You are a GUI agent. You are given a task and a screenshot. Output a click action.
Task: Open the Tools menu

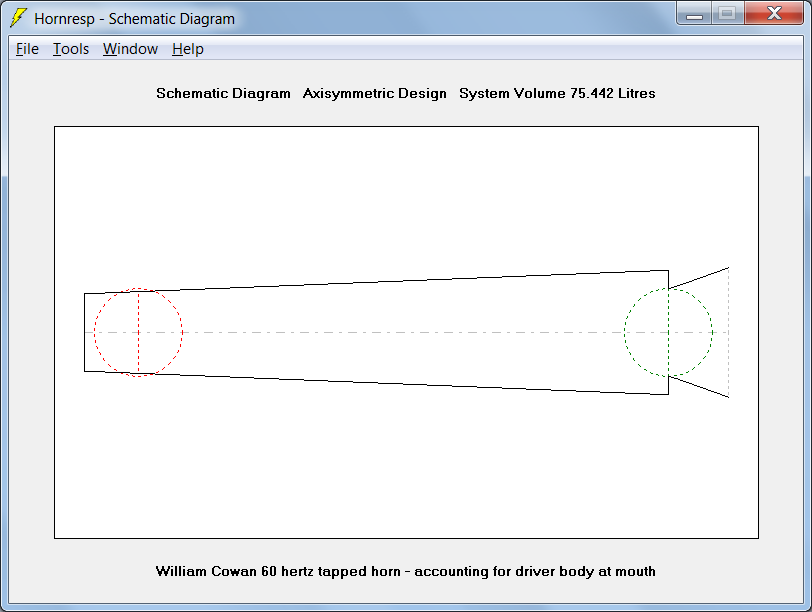click(71, 49)
